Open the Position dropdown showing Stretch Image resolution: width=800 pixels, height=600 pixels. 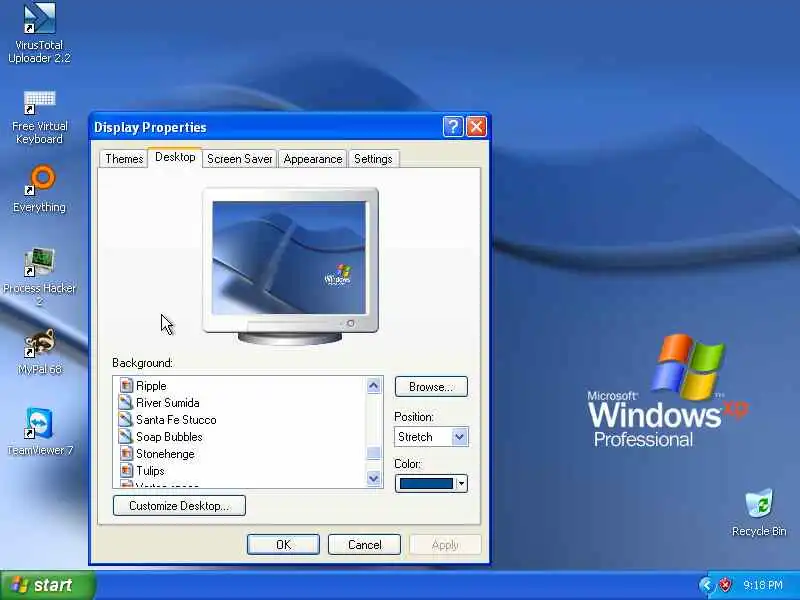(x=431, y=437)
